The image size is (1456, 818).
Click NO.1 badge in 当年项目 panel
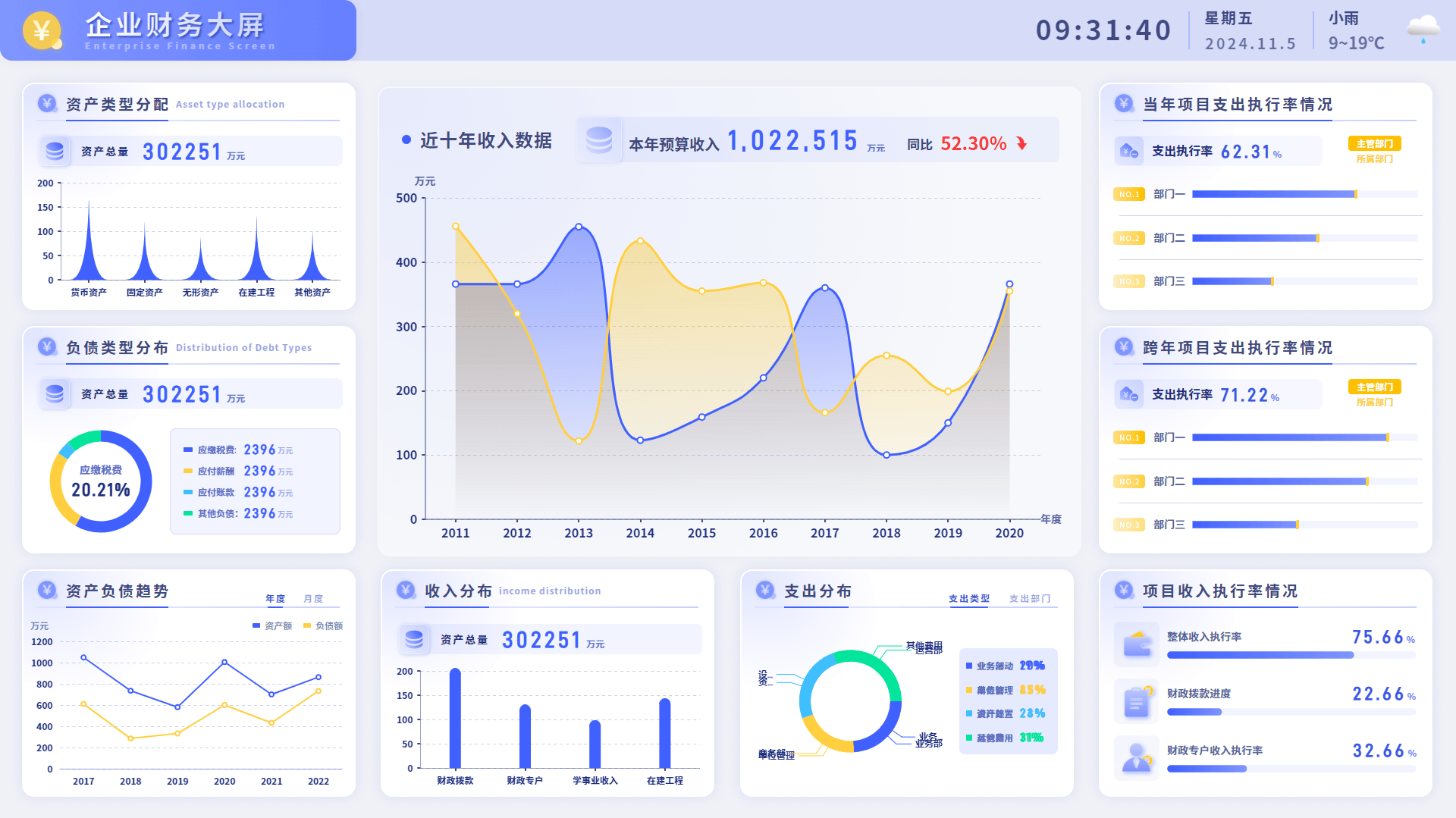coord(1129,194)
